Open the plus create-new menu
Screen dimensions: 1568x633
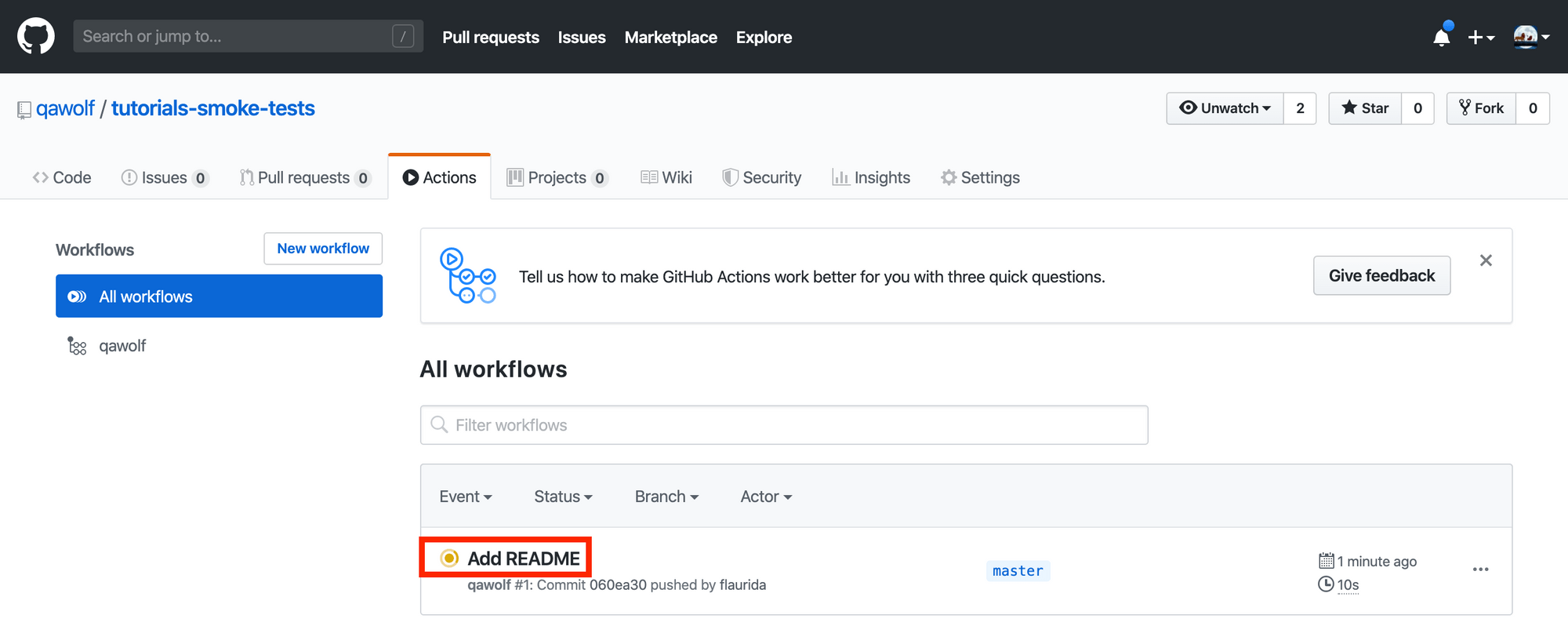click(1481, 37)
